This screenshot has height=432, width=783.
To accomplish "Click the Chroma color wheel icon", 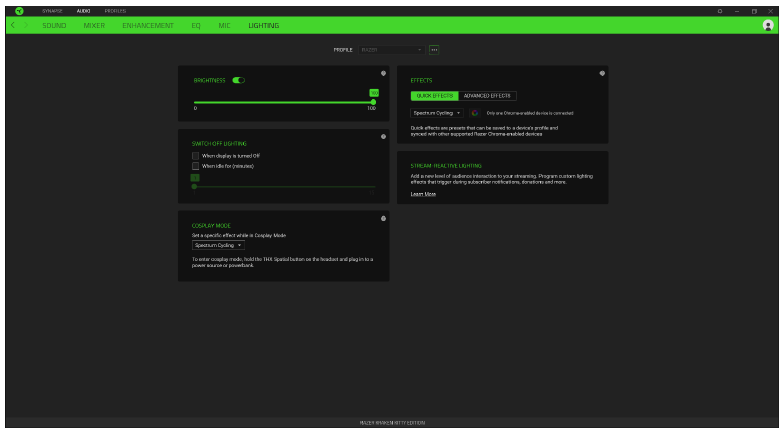I will click(x=474, y=113).
